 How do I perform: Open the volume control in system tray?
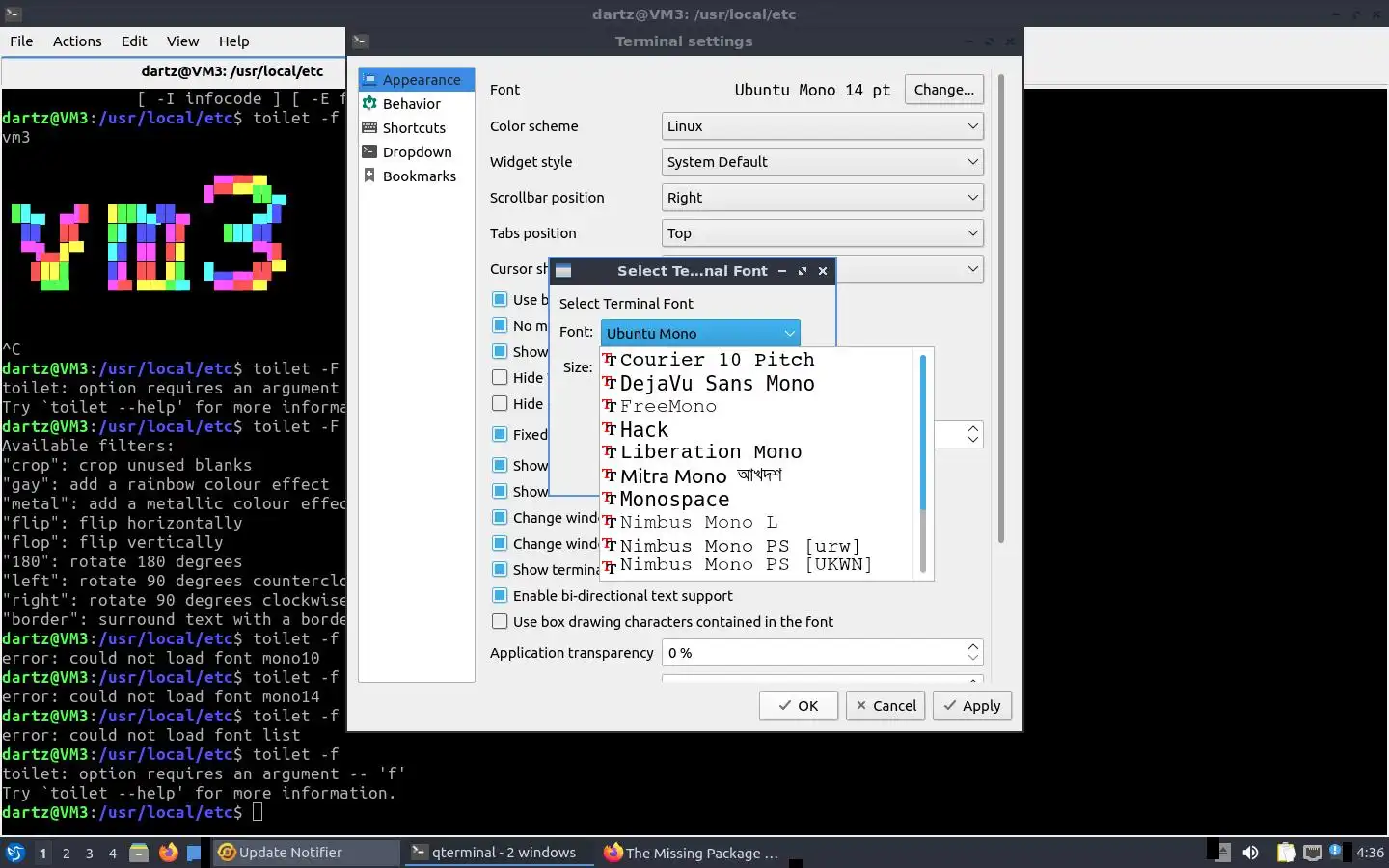[x=1251, y=853]
